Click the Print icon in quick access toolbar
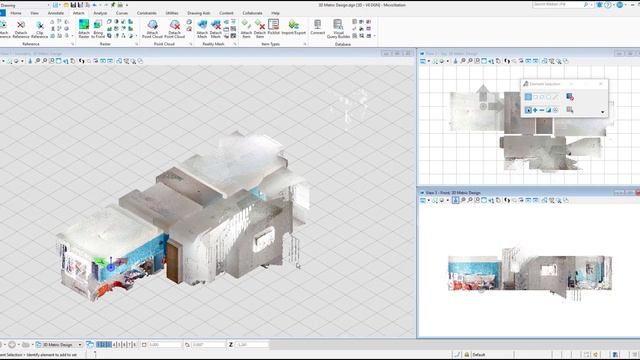This screenshot has height=360, width=640. (x=120, y=5)
